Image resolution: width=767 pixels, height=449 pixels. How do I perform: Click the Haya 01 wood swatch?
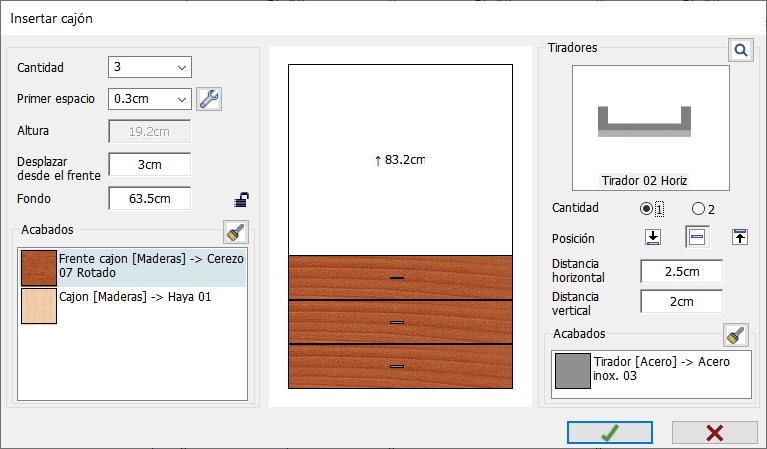pyautogui.click(x=39, y=306)
